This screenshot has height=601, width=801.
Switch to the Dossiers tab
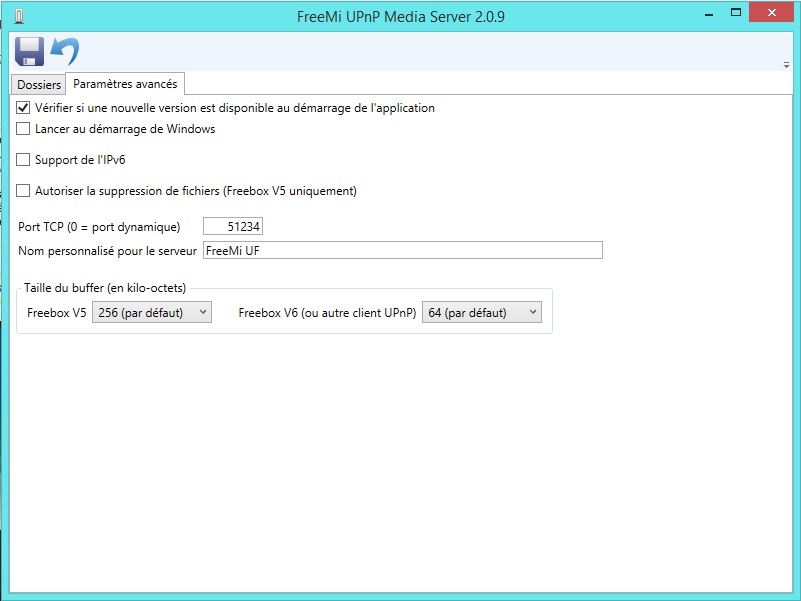39,84
